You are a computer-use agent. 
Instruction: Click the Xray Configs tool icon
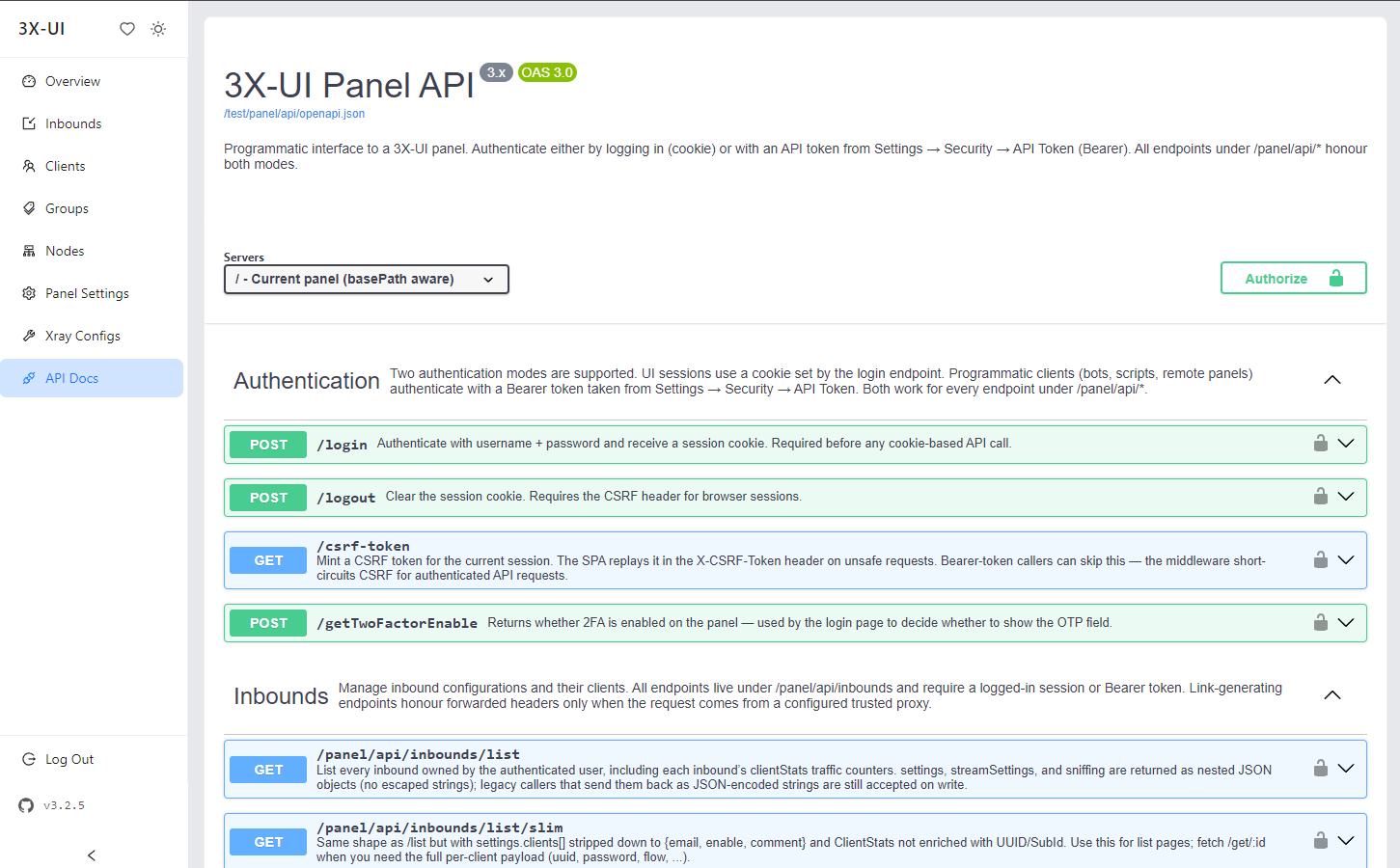pyautogui.click(x=29, y=336)
